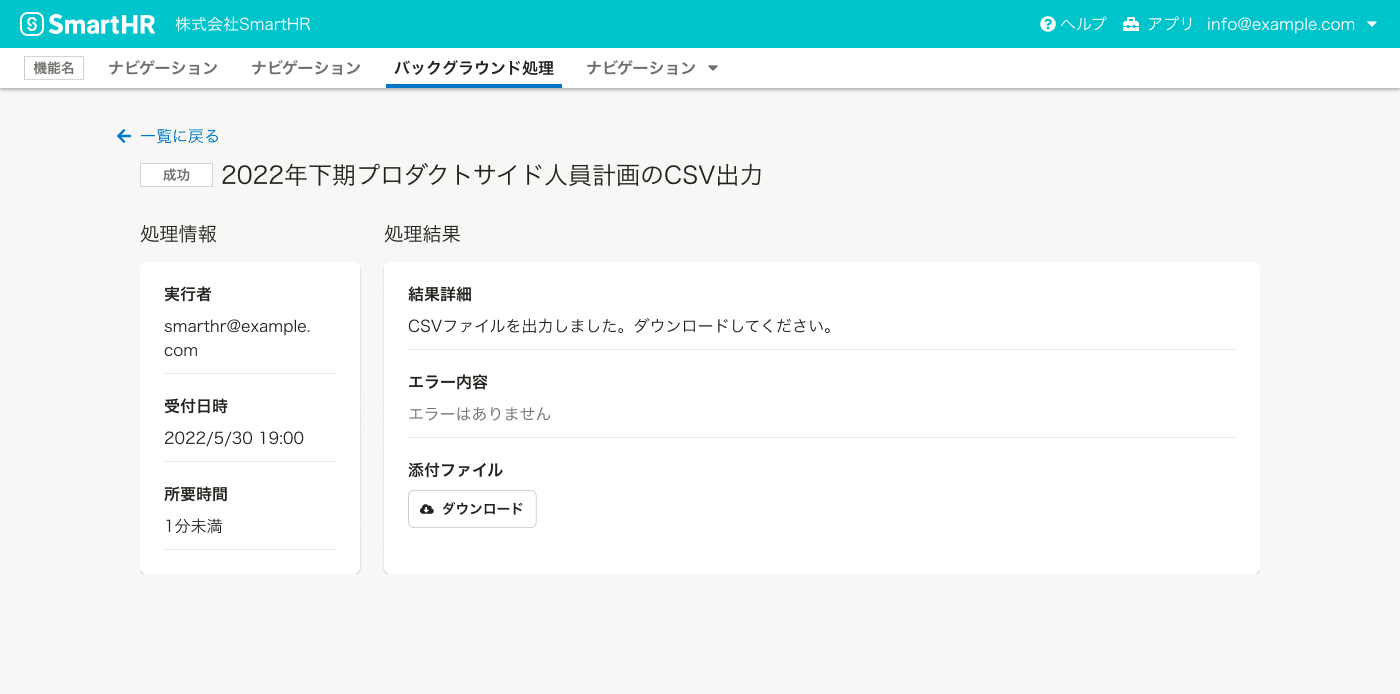1400x694 pixels.
Task: Click the question mark help icon
Action: click(1048, 24)
